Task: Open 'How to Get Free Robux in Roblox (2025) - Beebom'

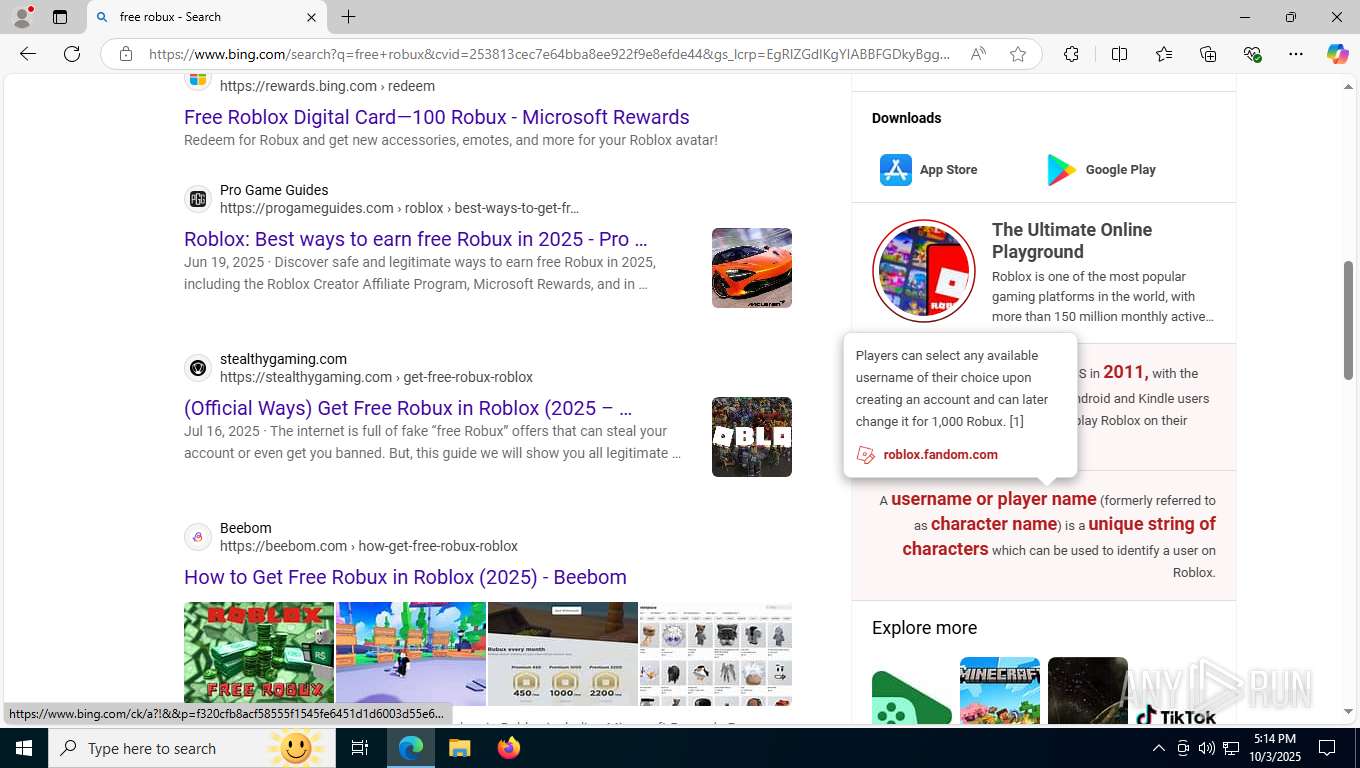Action: tap(405, 577)
